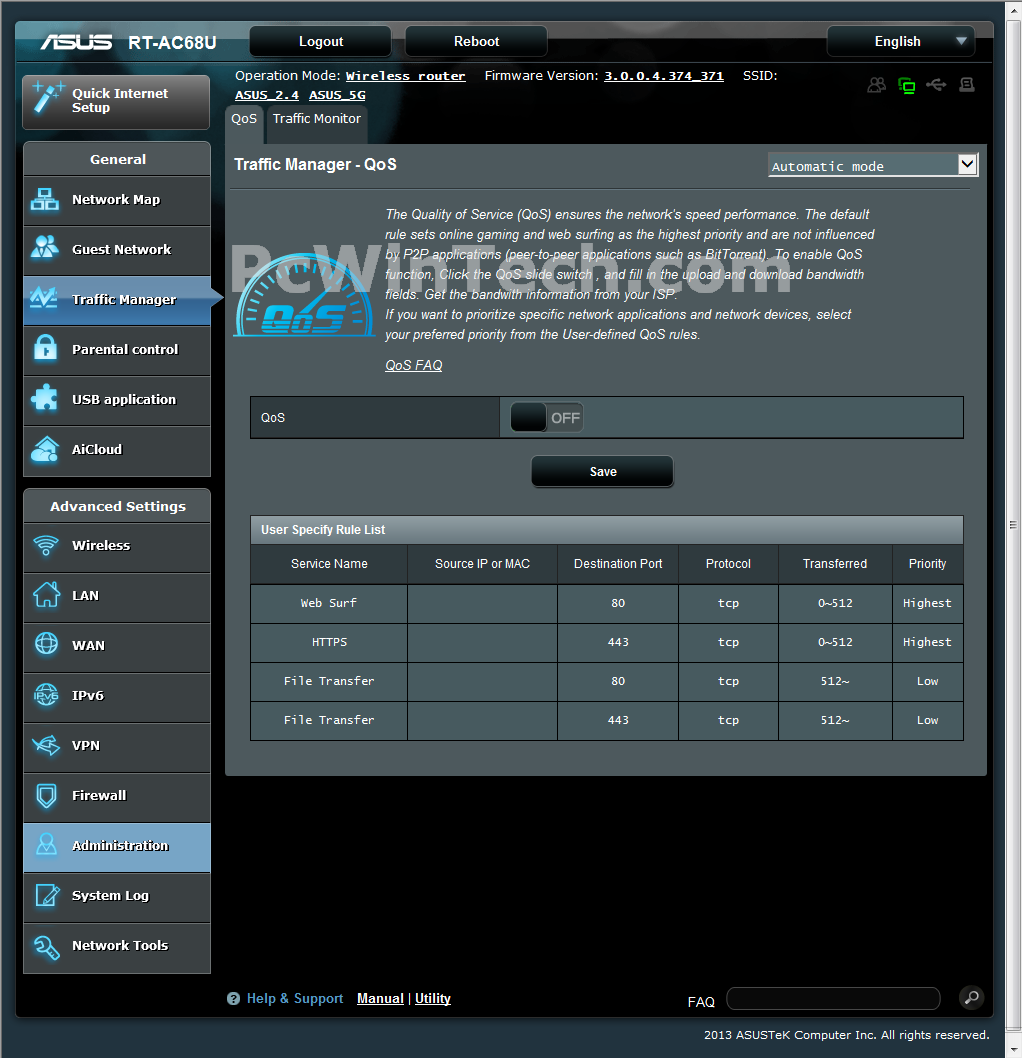Click the Guest Network people icon
This screenshot has height=1058, width=1022.
[45, 248]
